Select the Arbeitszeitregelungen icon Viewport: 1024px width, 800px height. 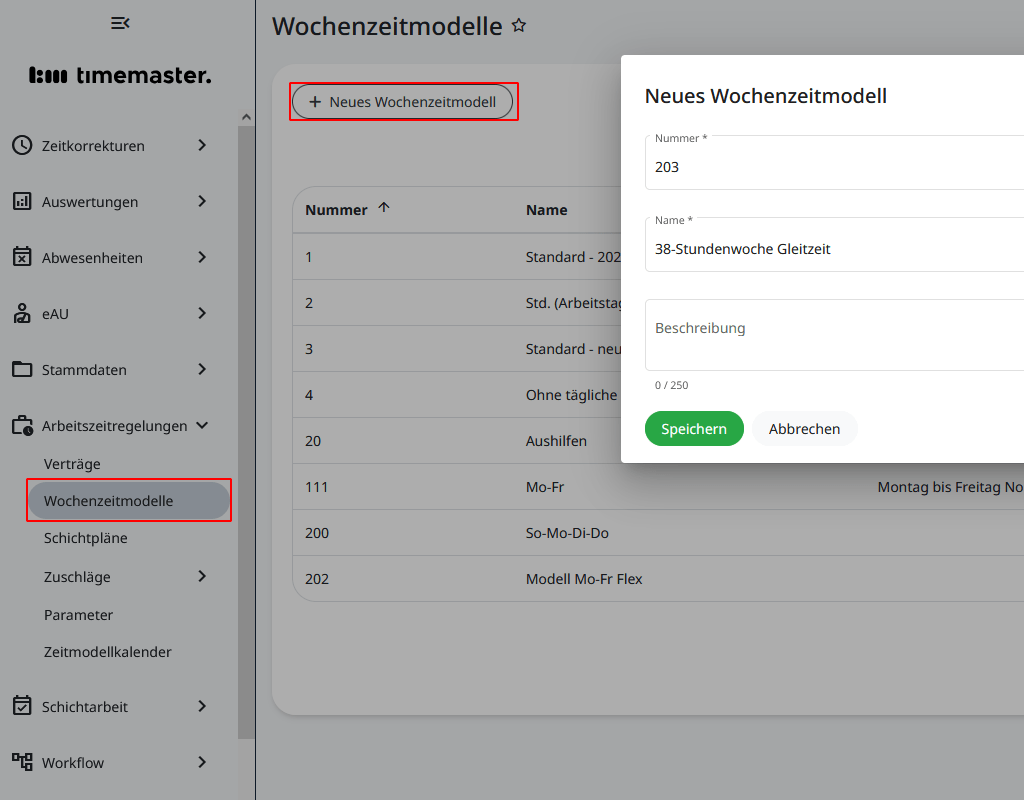[x=21, y=425]
